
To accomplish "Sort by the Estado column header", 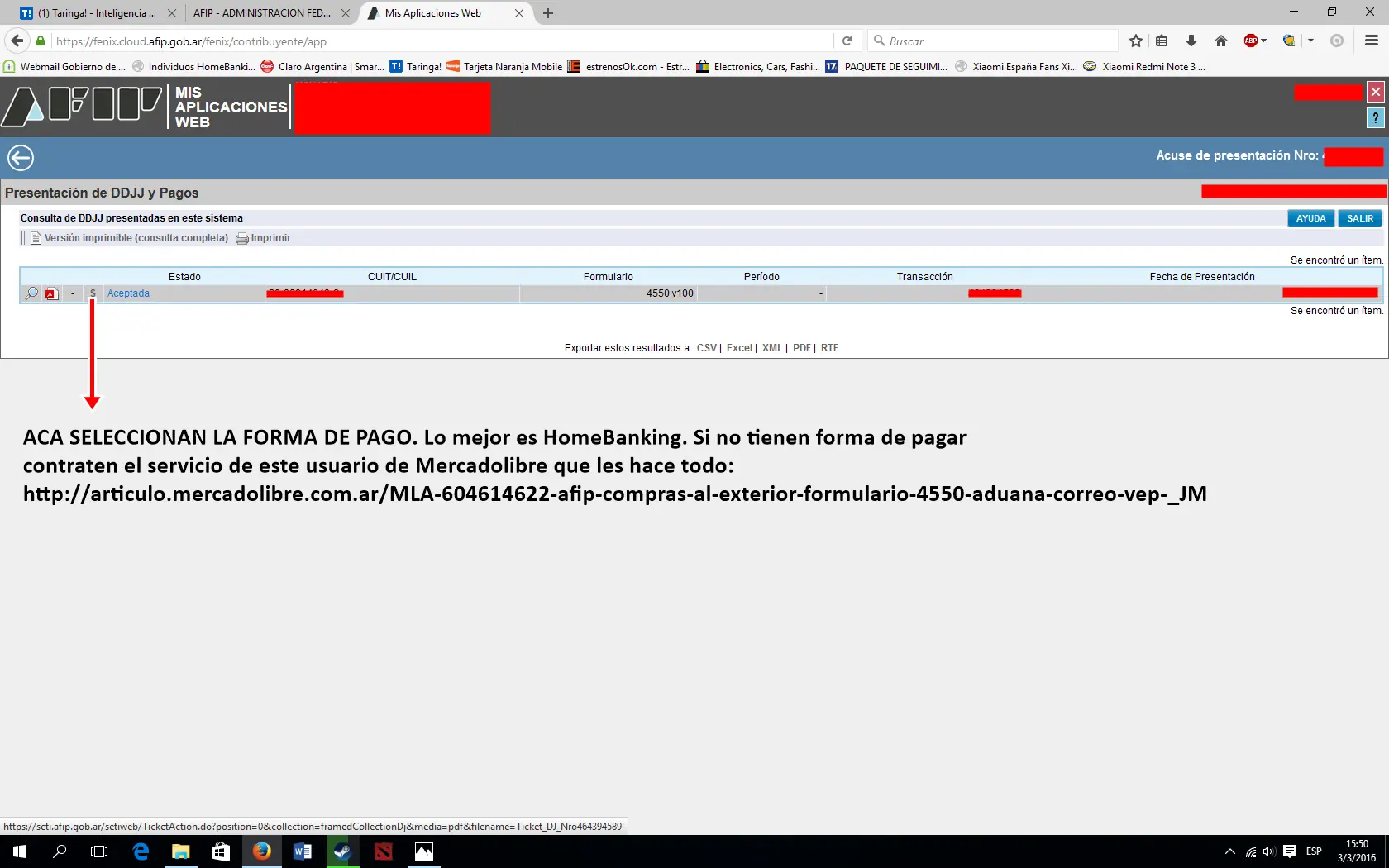I will [184, 277].
